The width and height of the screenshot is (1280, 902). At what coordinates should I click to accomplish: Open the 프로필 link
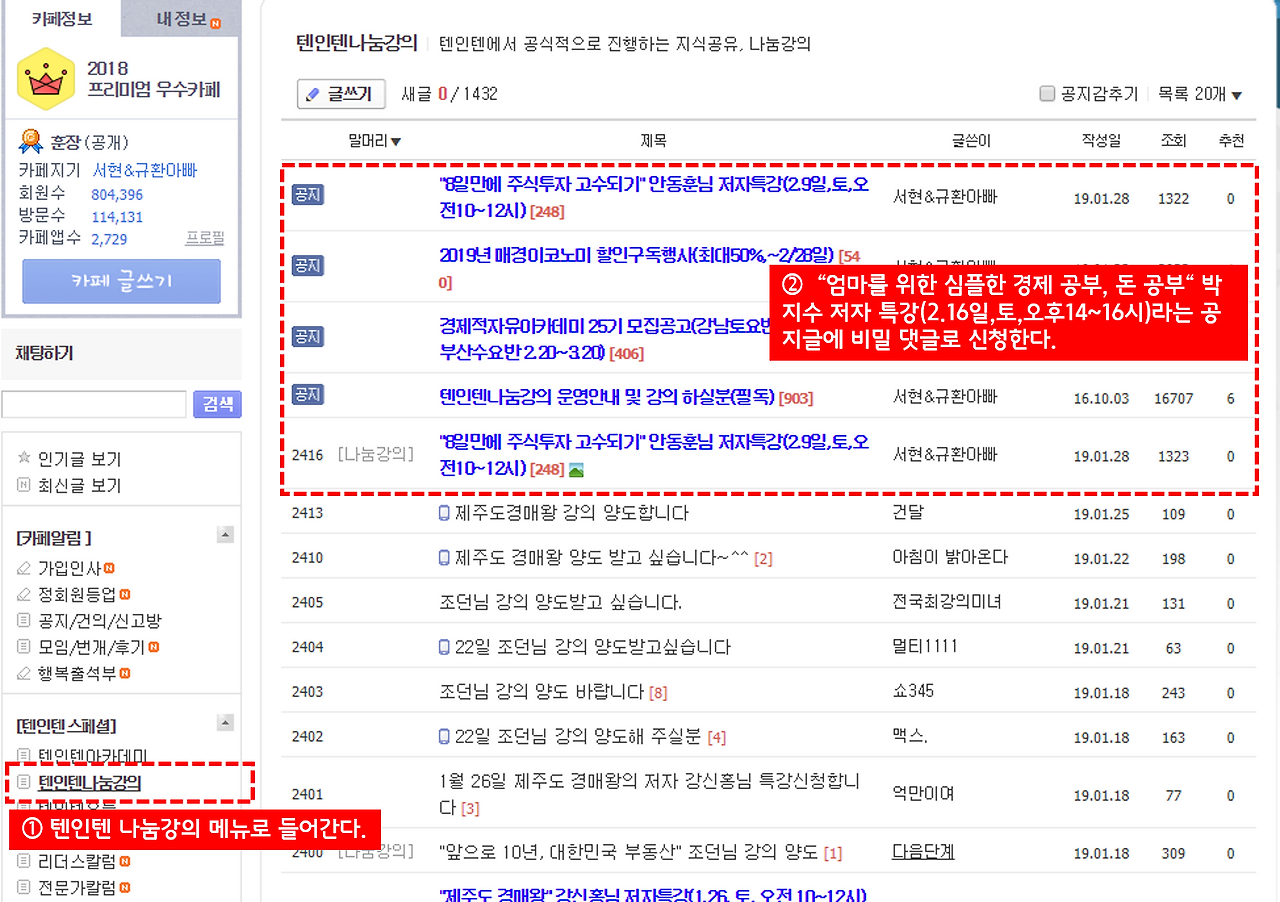coord(205,238)
